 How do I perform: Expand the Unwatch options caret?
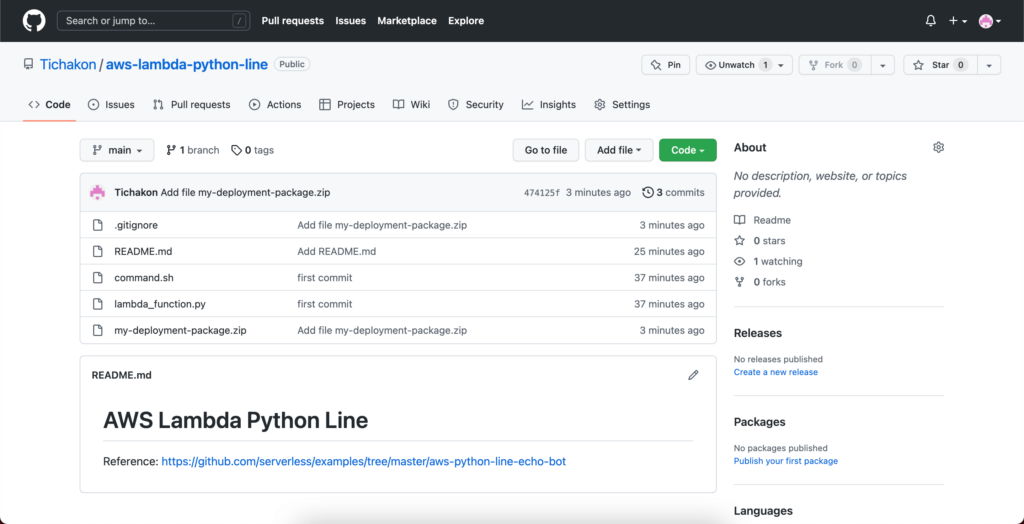click(x=782, y=65)
